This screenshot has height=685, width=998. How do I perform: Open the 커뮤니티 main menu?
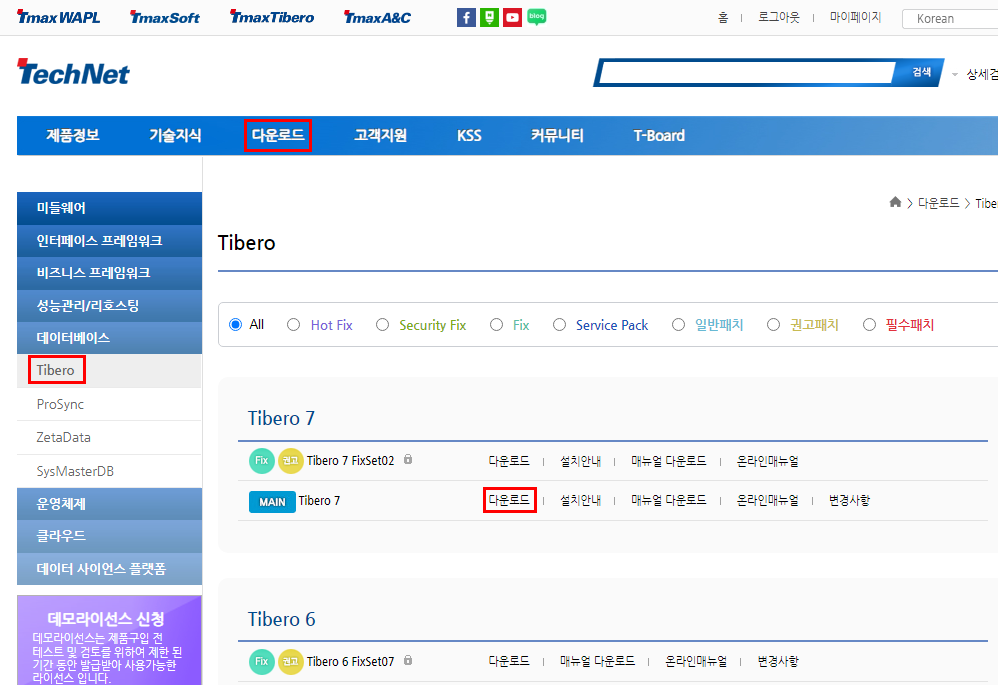[557, 135]
